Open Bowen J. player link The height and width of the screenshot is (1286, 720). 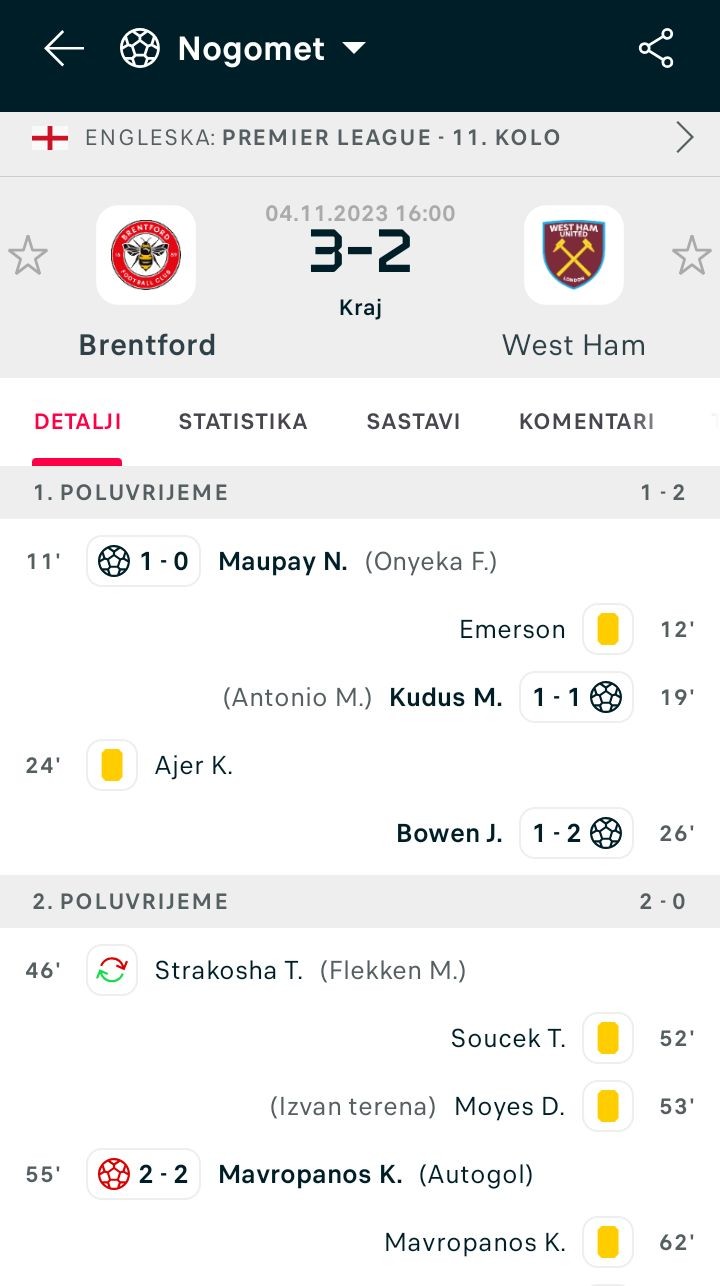tap(450, 833)
